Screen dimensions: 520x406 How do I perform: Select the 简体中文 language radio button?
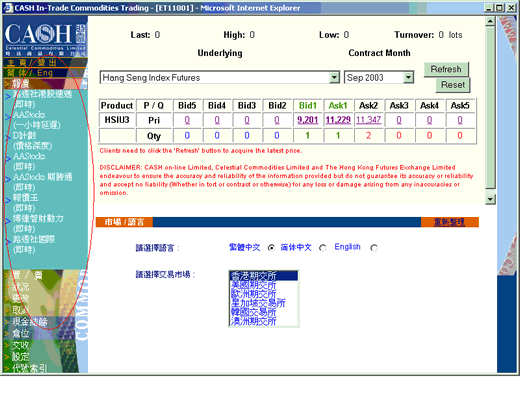click(323, 248)
